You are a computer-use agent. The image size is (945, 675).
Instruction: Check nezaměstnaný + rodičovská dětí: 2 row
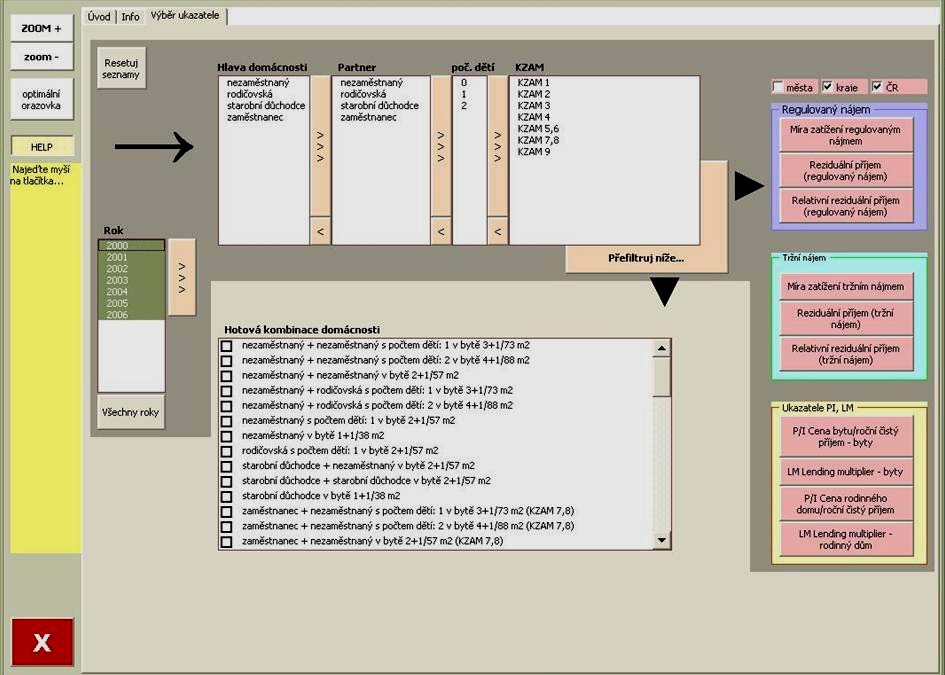coord(227,406)
